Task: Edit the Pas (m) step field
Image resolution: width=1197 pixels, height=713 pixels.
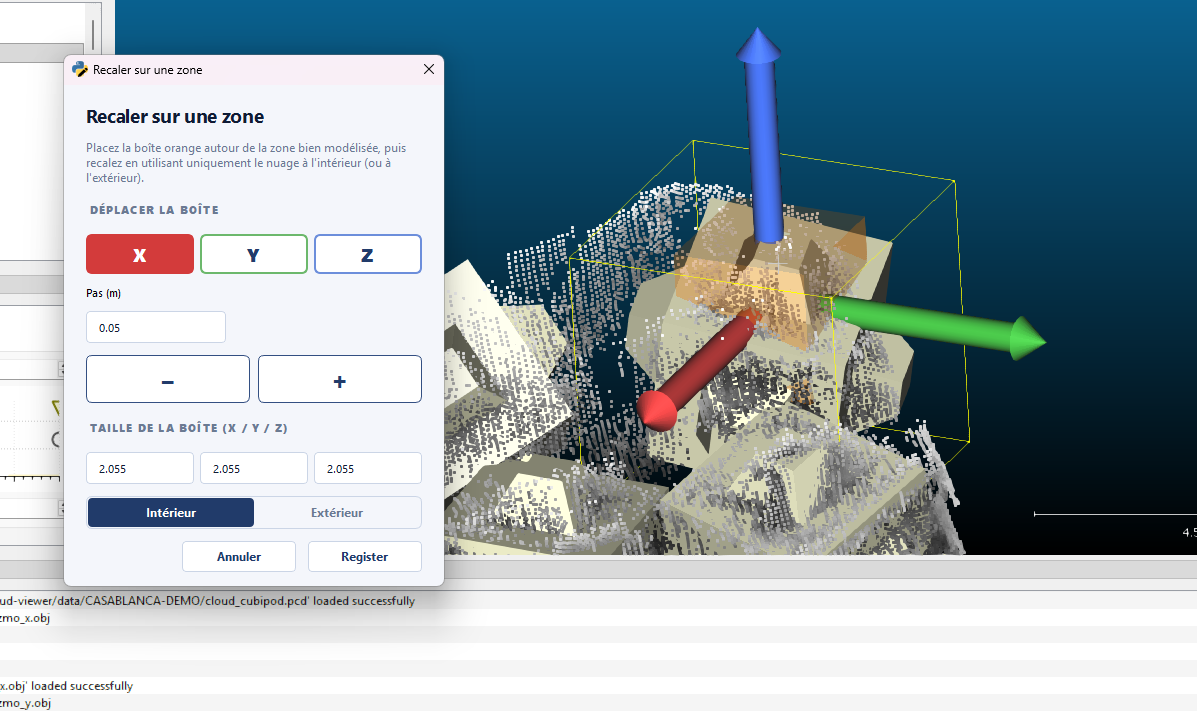Action: coord(156,327)
